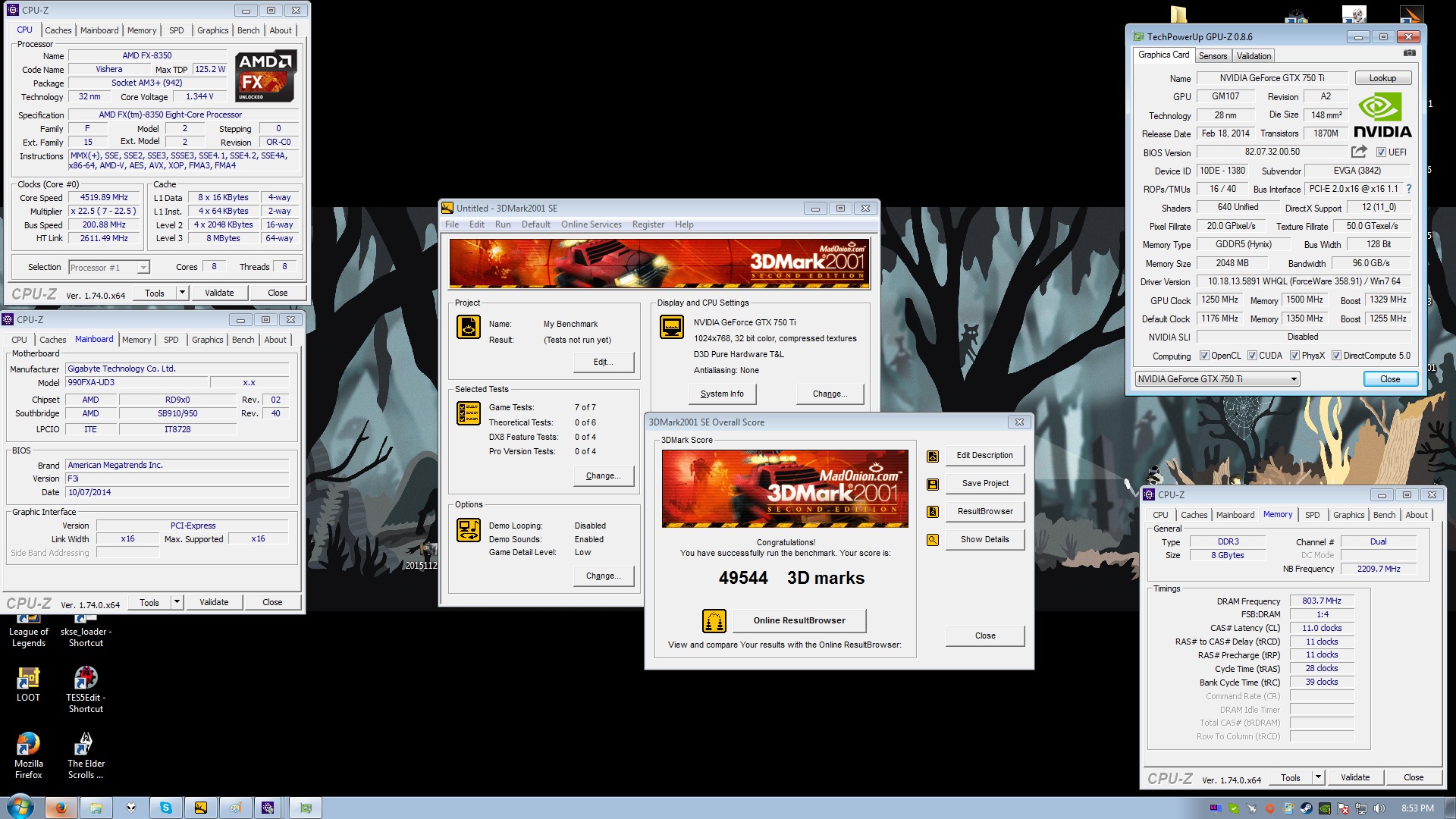Click the volume speaker tray icon
This screenshot has width=1456, height=819.
click(x=1379, y=808)
